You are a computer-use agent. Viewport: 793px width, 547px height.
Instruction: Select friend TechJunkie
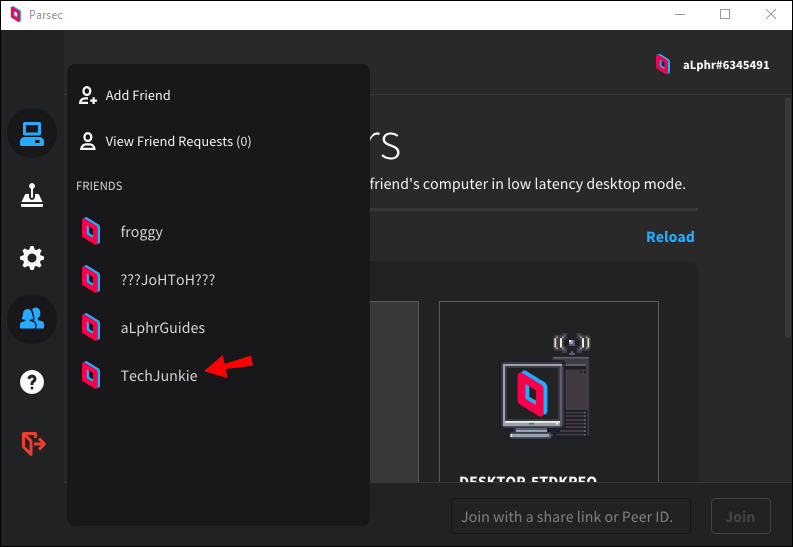(159, 376)
